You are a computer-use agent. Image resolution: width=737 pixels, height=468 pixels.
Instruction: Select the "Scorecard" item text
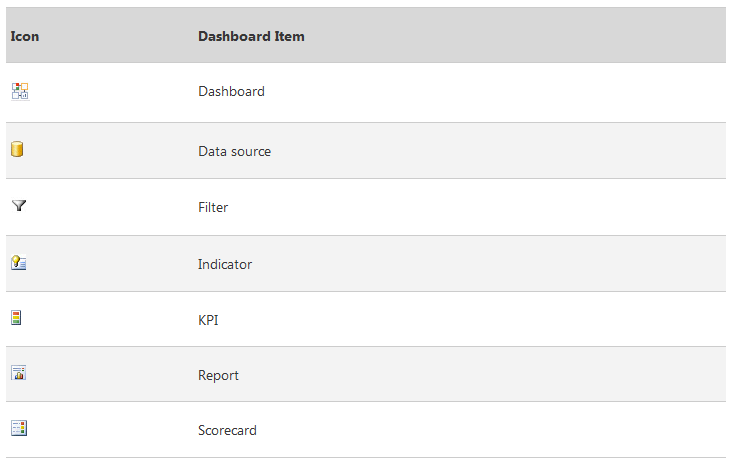(x=227, y=431)
